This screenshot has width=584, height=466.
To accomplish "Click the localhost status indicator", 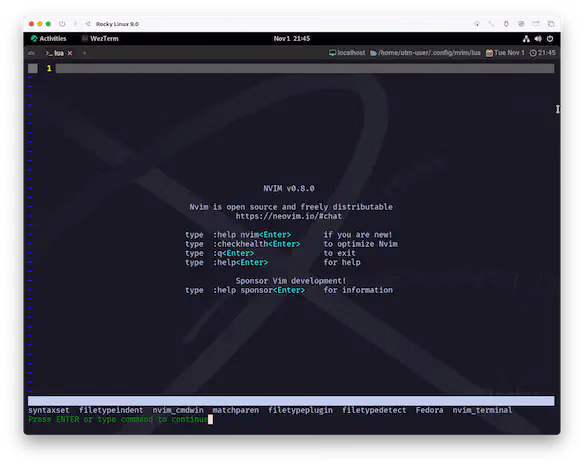I will [x=347, y=53].
